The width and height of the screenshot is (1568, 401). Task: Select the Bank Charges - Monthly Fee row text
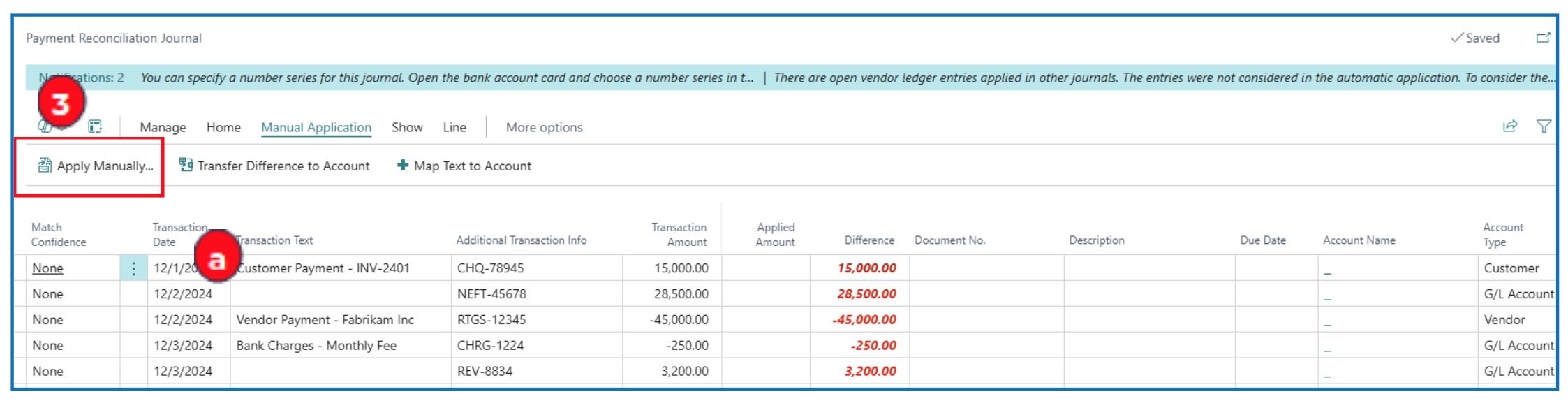316,346
